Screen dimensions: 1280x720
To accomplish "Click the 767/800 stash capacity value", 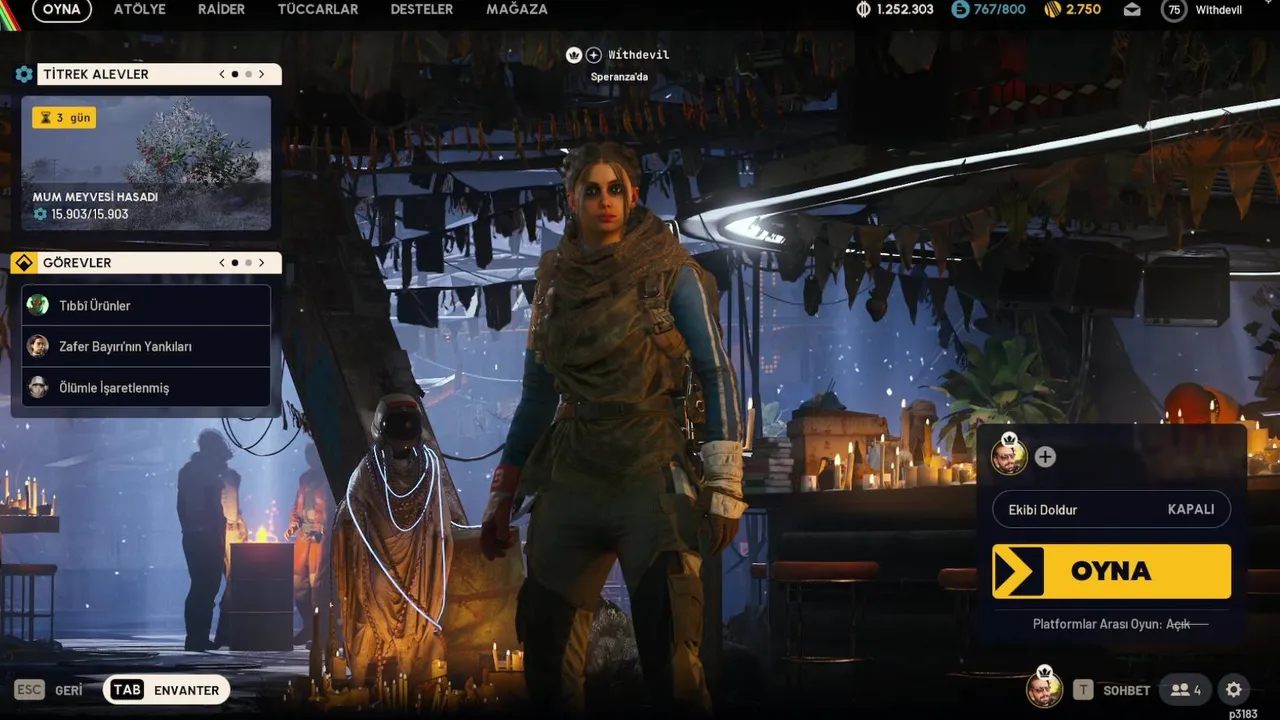I will pyautogui.click(x=1000, y=10).
